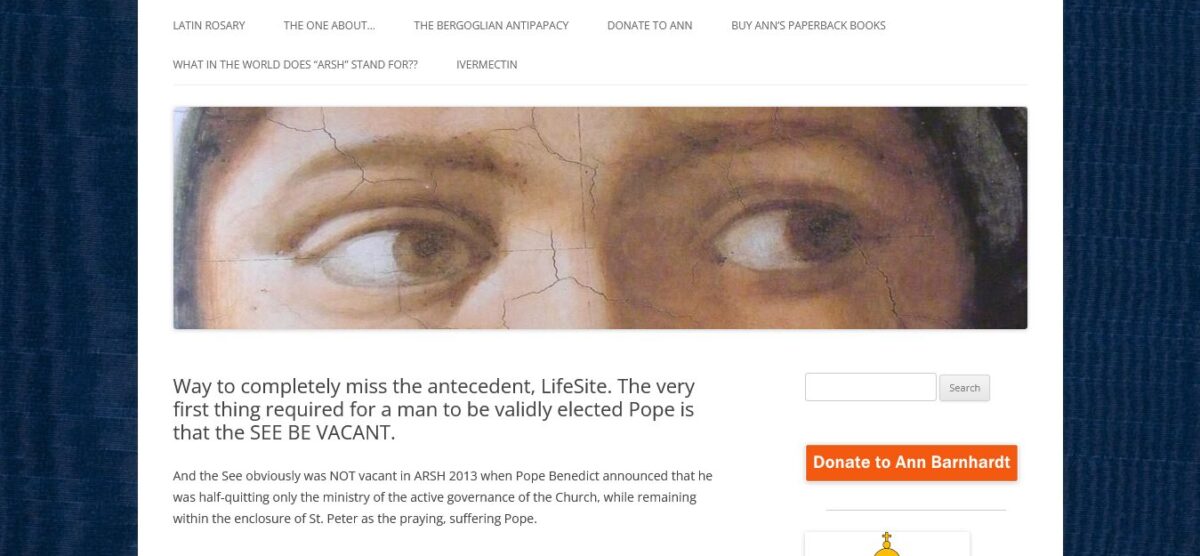This screenshot has width=1200, height=556.
Task: Open "What in the world does ARSH stand for" page
Action: tap(295, 64)
